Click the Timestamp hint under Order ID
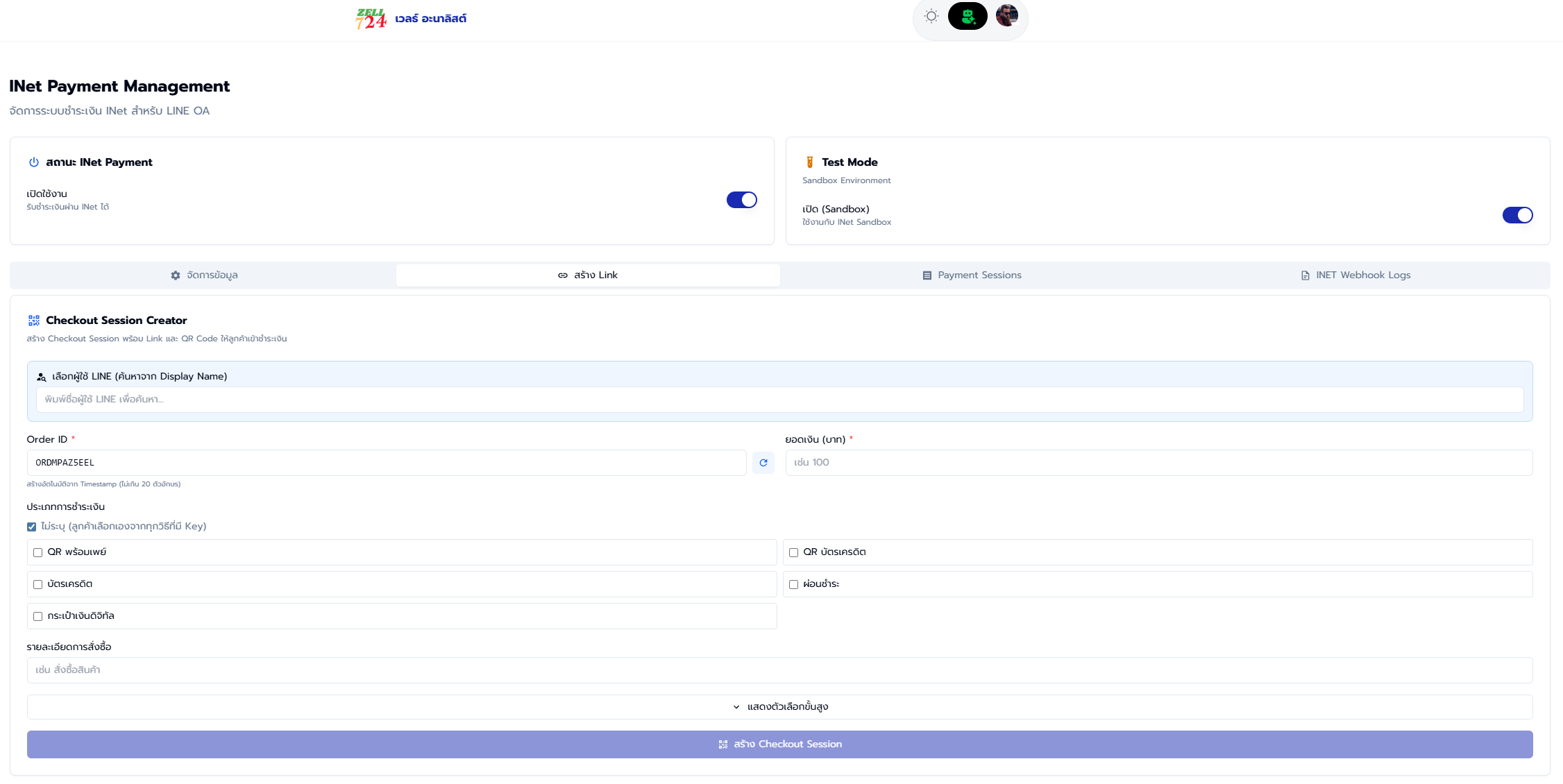The image size is (1563, 784). (x=103, y=484)
